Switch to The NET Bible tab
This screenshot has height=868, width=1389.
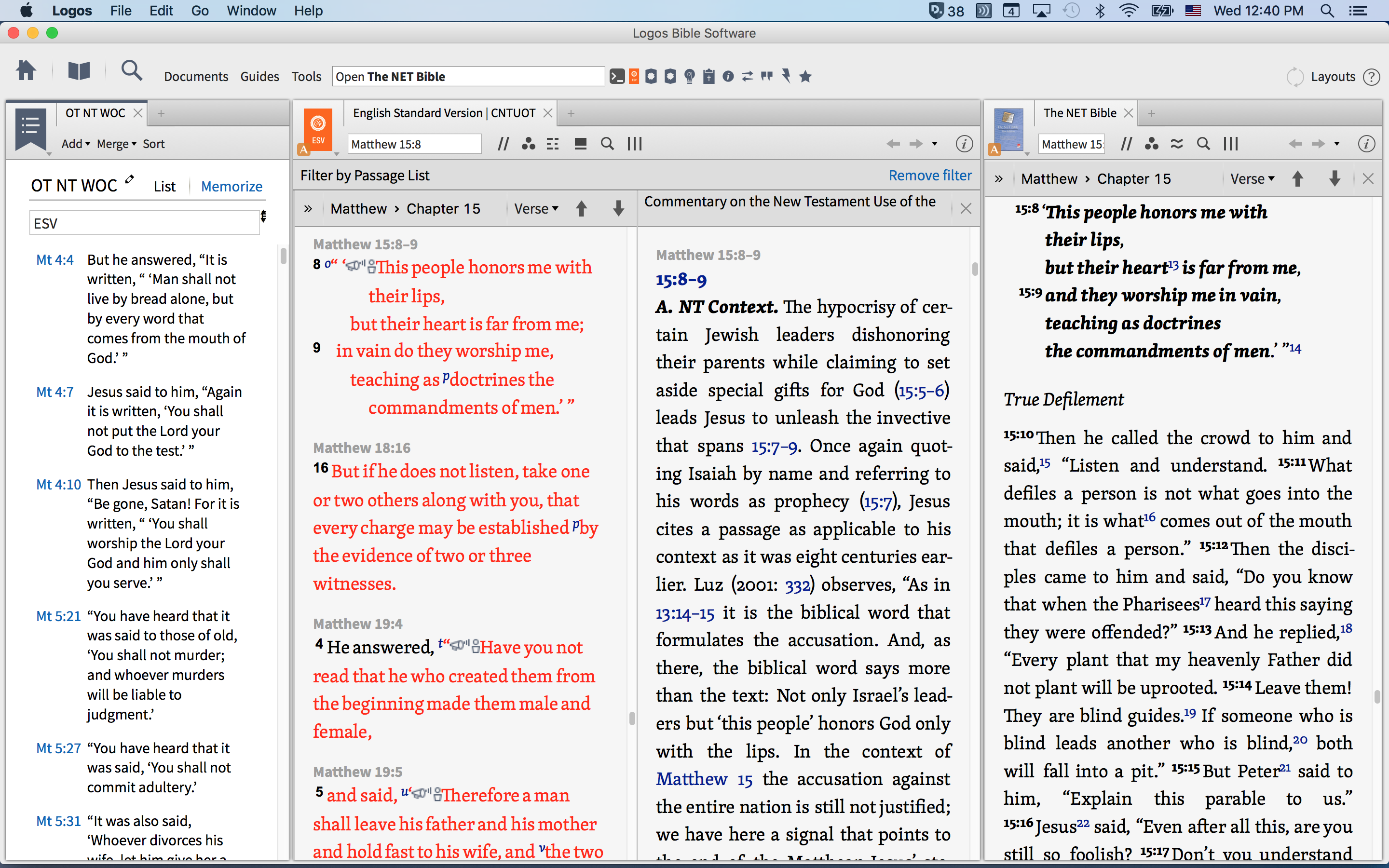[x=1079, y=113]
